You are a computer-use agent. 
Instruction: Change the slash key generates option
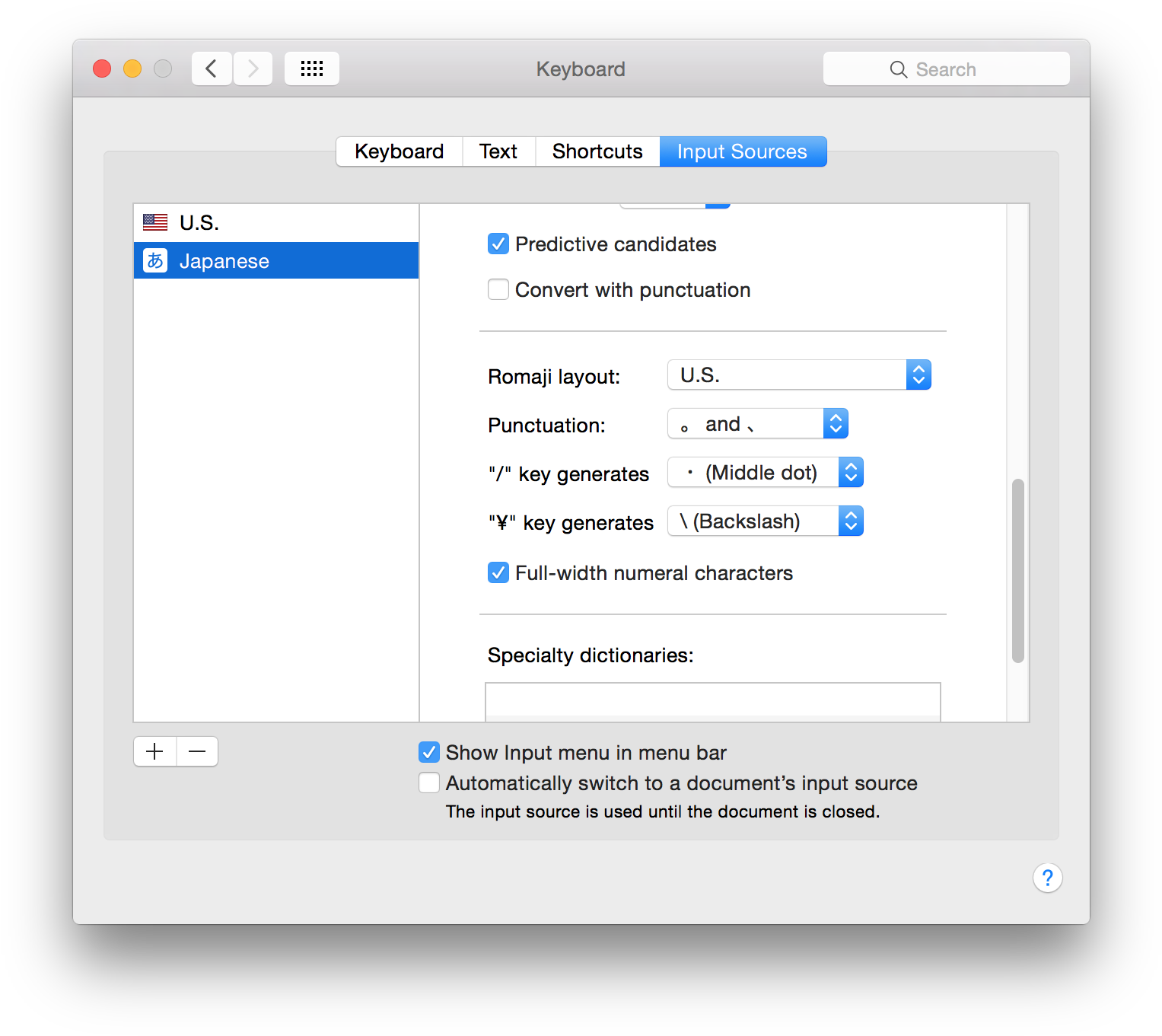[x=851, y=472]
